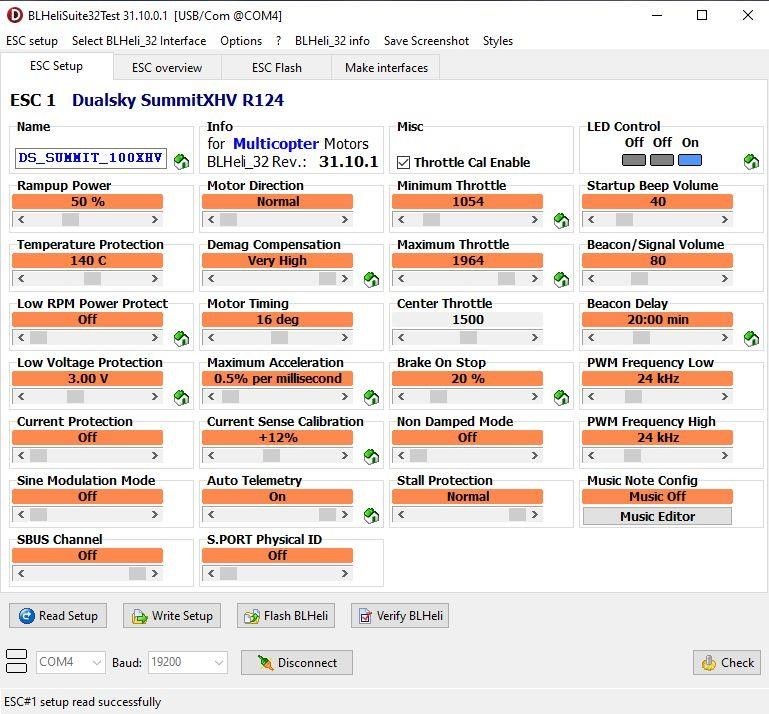
Task: Toggle the blue third LED Control box
Action: click(690, 160)
